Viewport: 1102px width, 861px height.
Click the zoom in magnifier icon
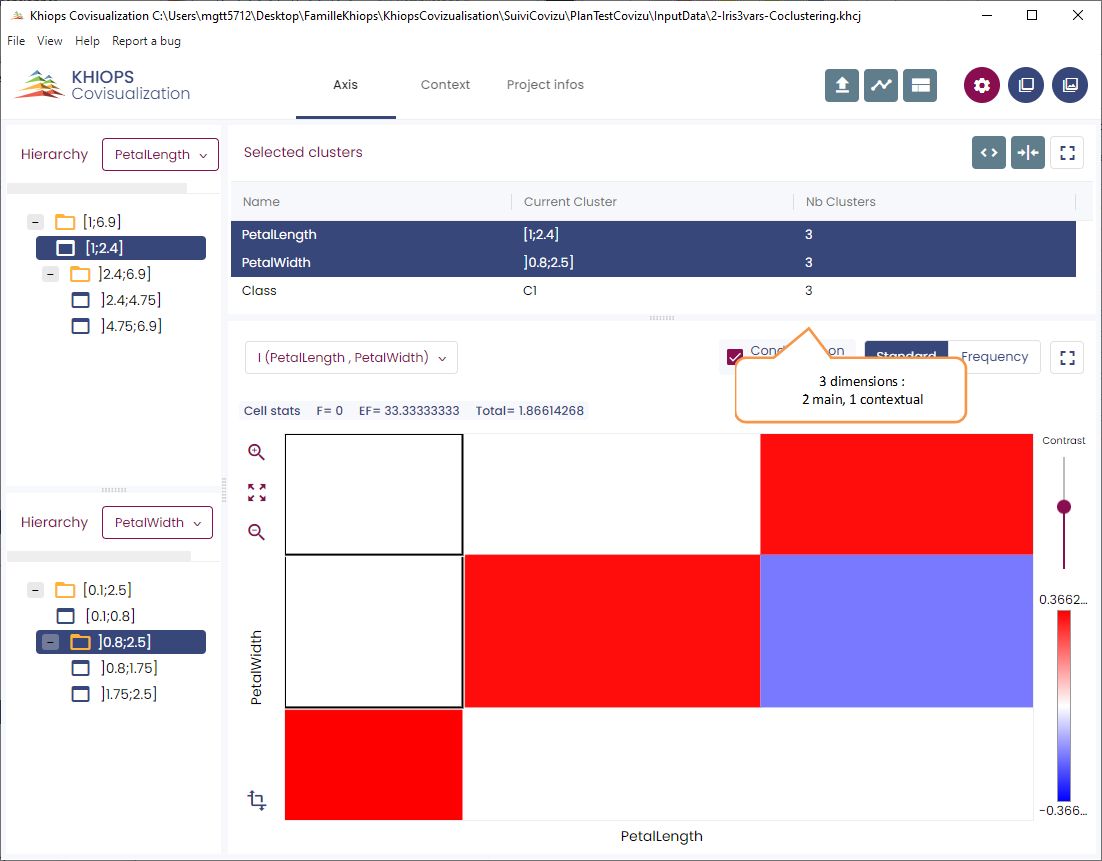[x=257, y=452]
